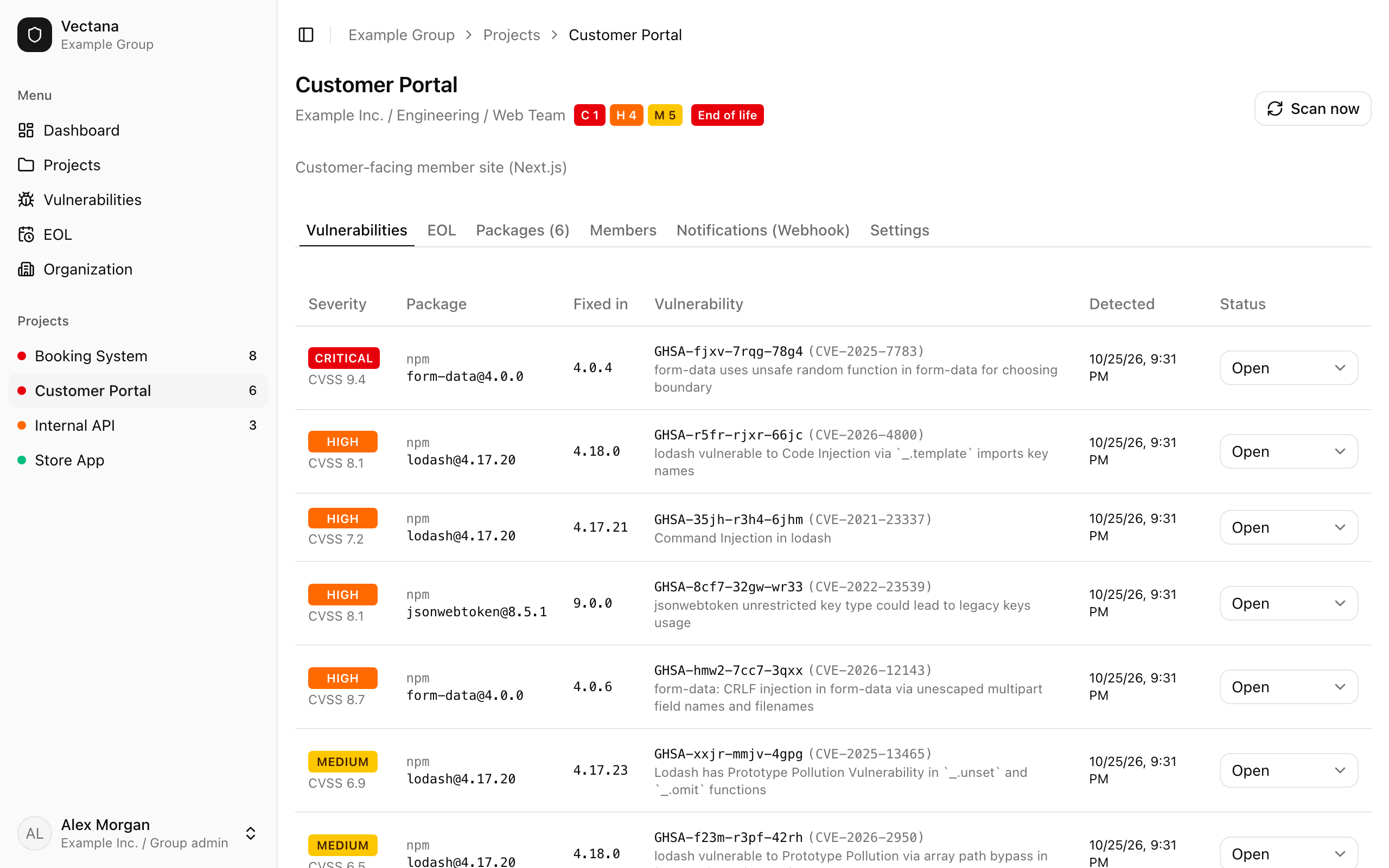Go to Vulnerabilities bug icon in sidebar

click(26, 200)
